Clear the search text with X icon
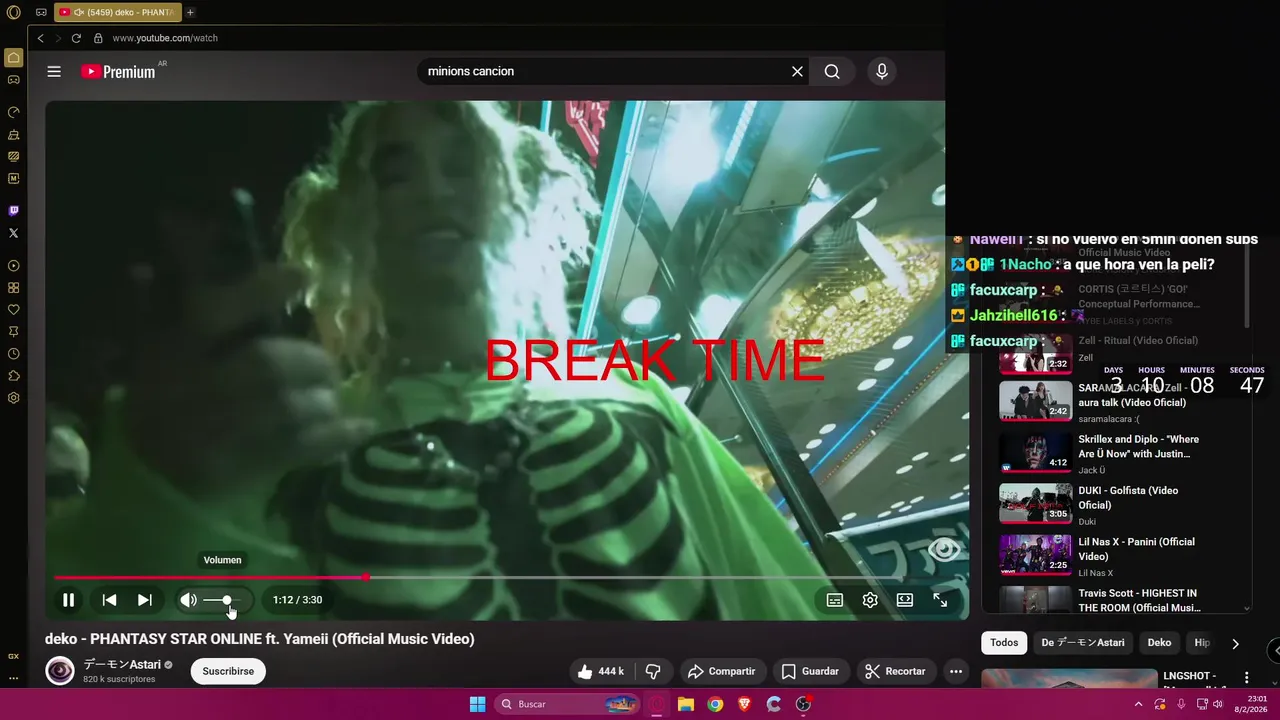The height and width of the screenshot is (720, 1280). tap(797, 72)
